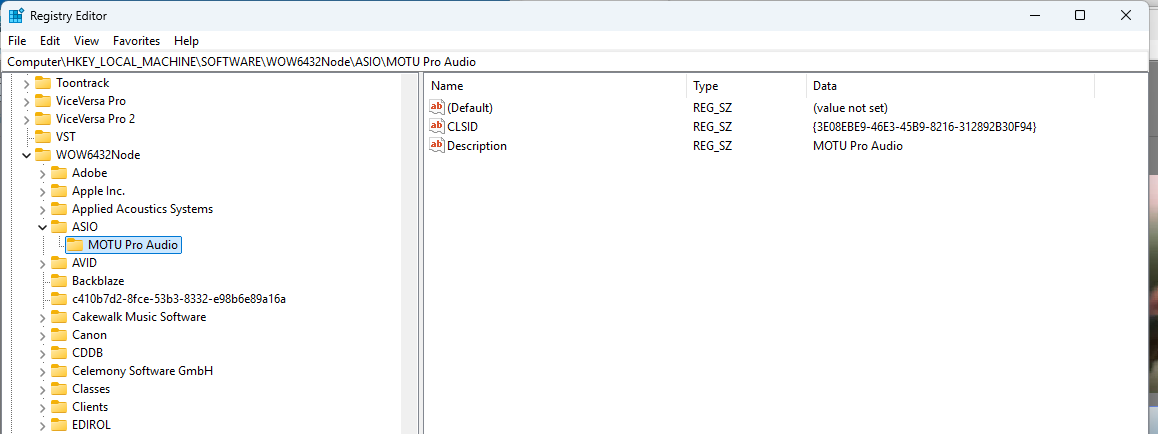Viewport: 1158px width, 434px height.
Task: Click the Clients folder icon
Action: (59, 407)
